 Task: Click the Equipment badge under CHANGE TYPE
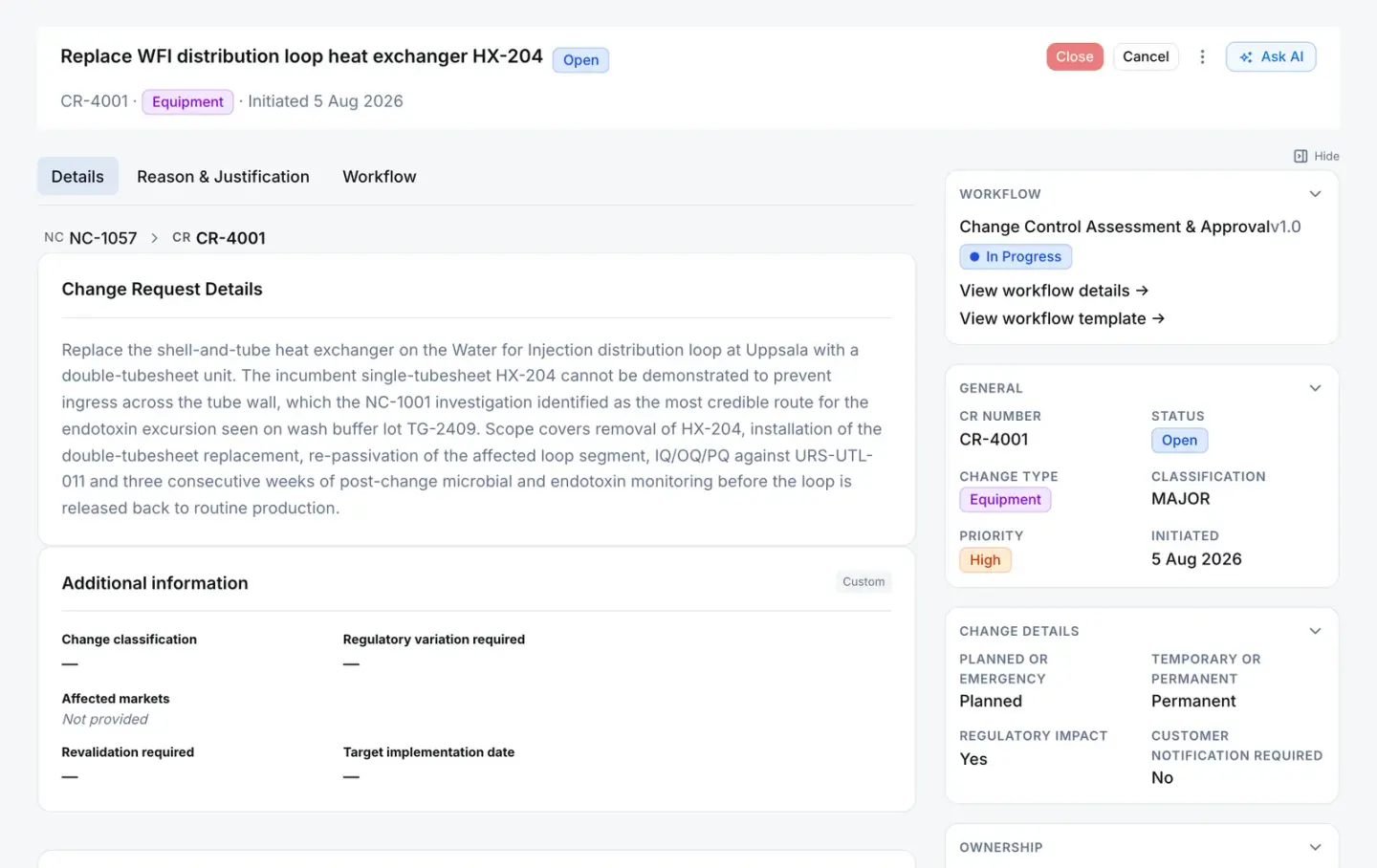click(x=1005, y=500)
